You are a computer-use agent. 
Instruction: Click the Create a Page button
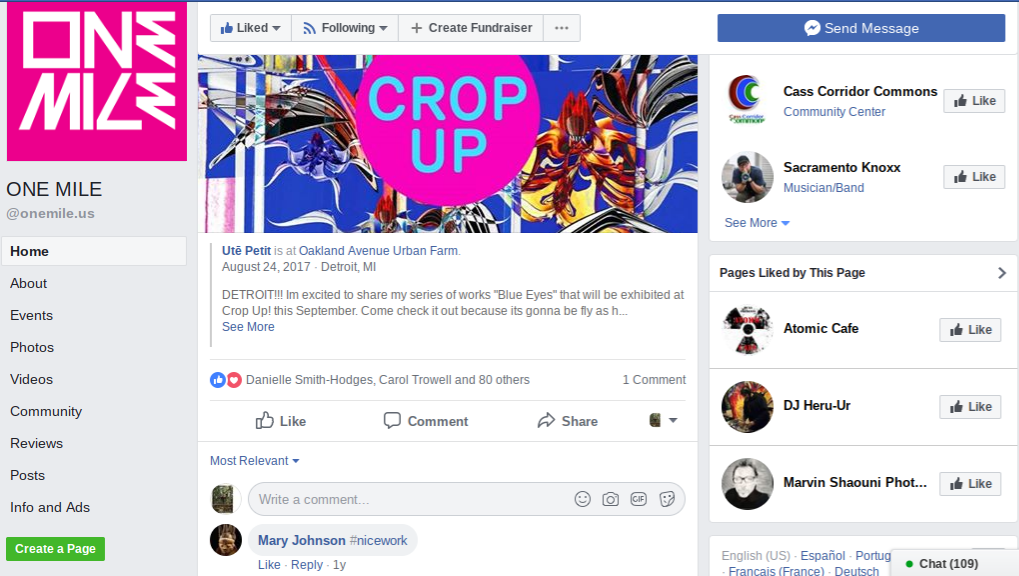click(55, 549)
